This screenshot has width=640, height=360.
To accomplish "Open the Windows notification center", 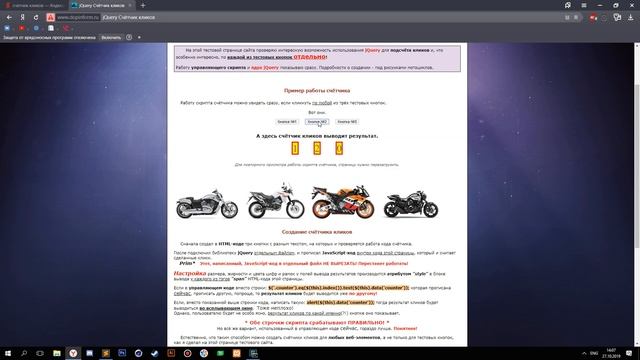I will (629, 353).
